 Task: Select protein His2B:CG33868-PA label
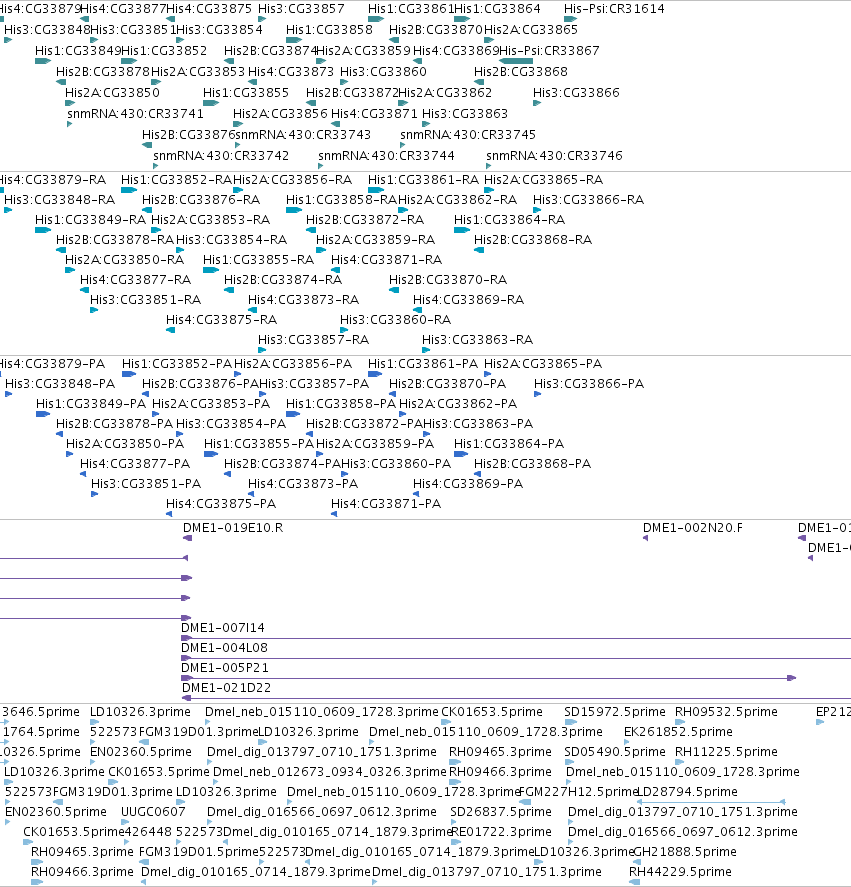click(x=532, y=464)
